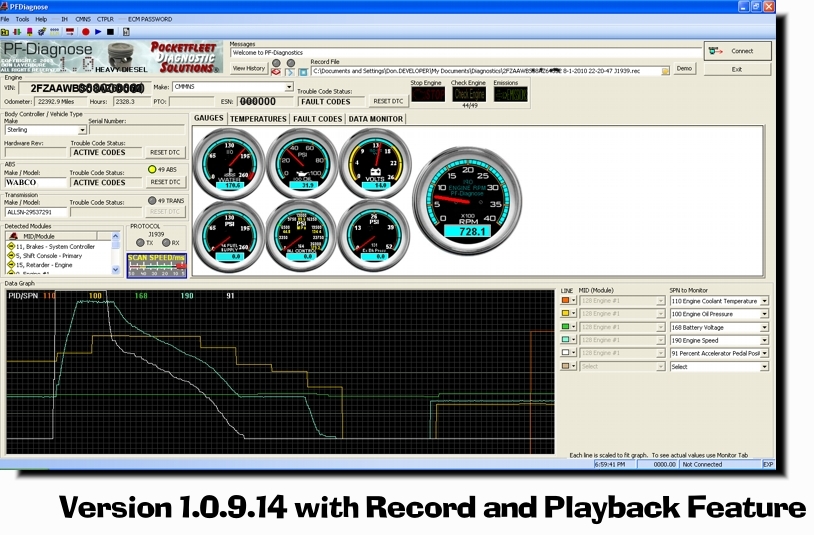This screenshot has height=535, width=814.
Task: Open the engine Make CMMNS dropdown
Action: [x=289, y=87]
